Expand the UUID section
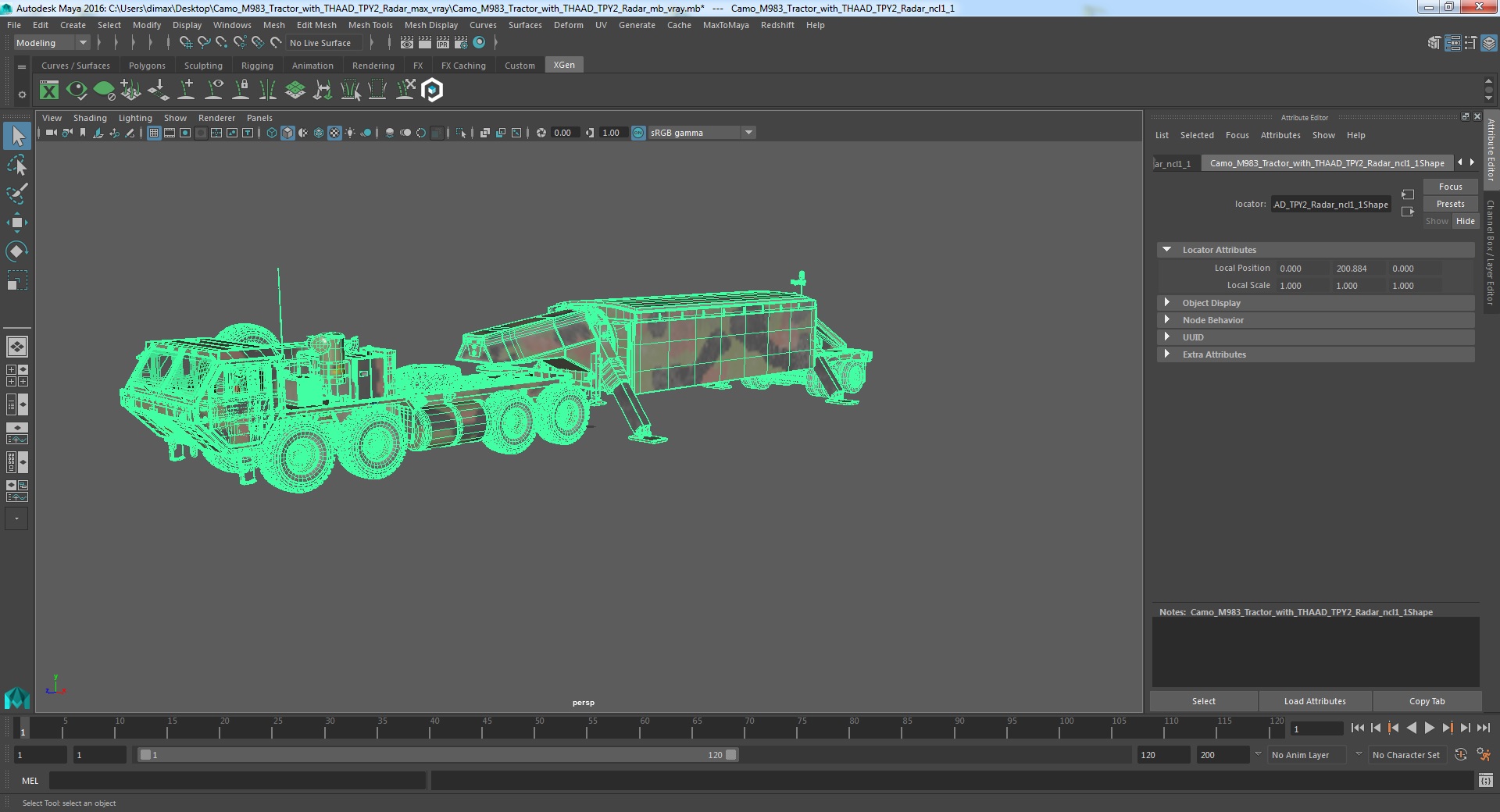This screenshot has width=1500, height=812. coord(1167,337)
